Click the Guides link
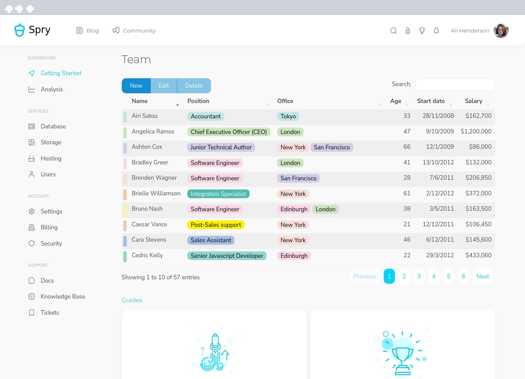Image resolution: width=525 pixels, height=379 pixels. click(x=132, y=300)
